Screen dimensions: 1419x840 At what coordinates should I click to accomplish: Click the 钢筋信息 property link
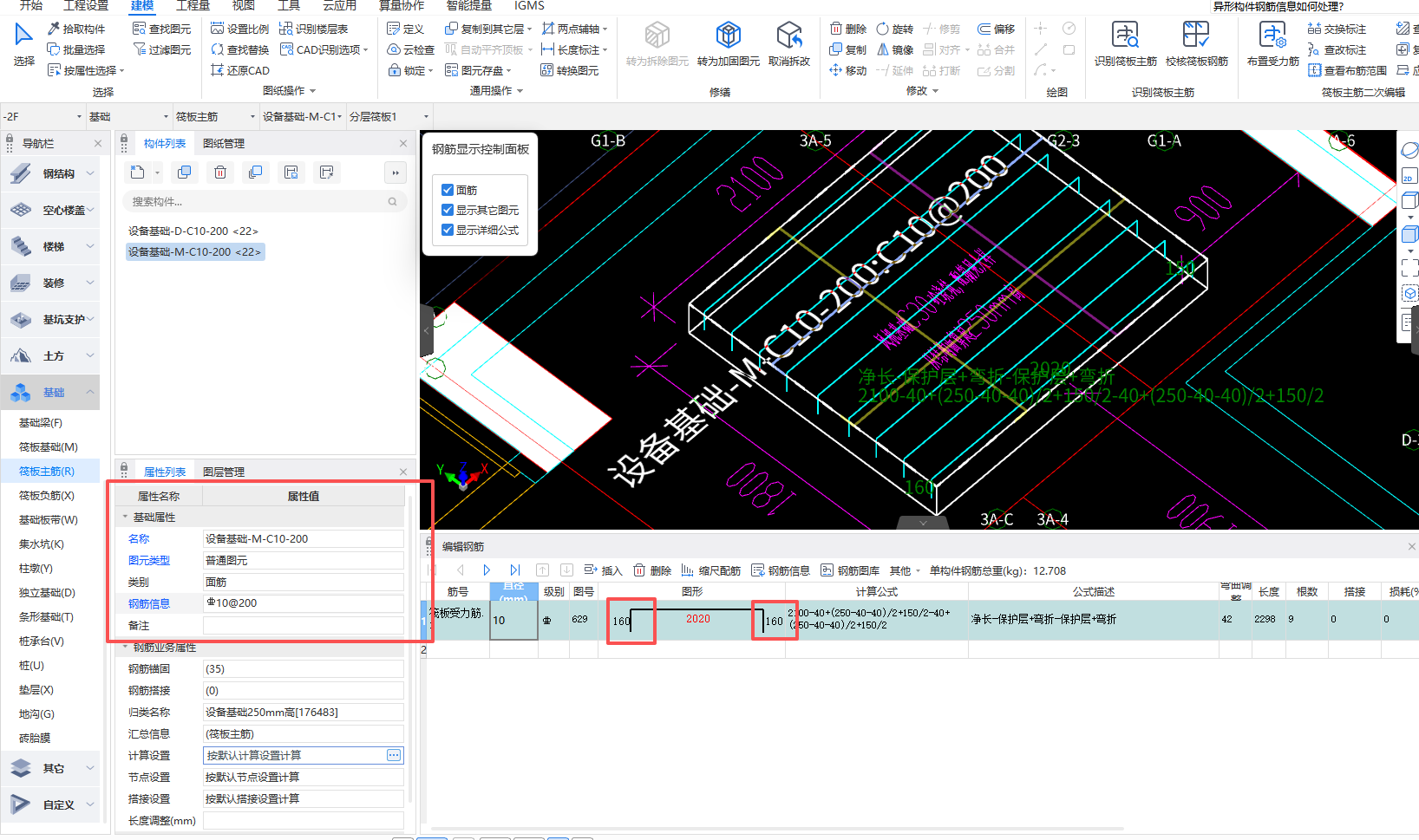tap(149, 603)
